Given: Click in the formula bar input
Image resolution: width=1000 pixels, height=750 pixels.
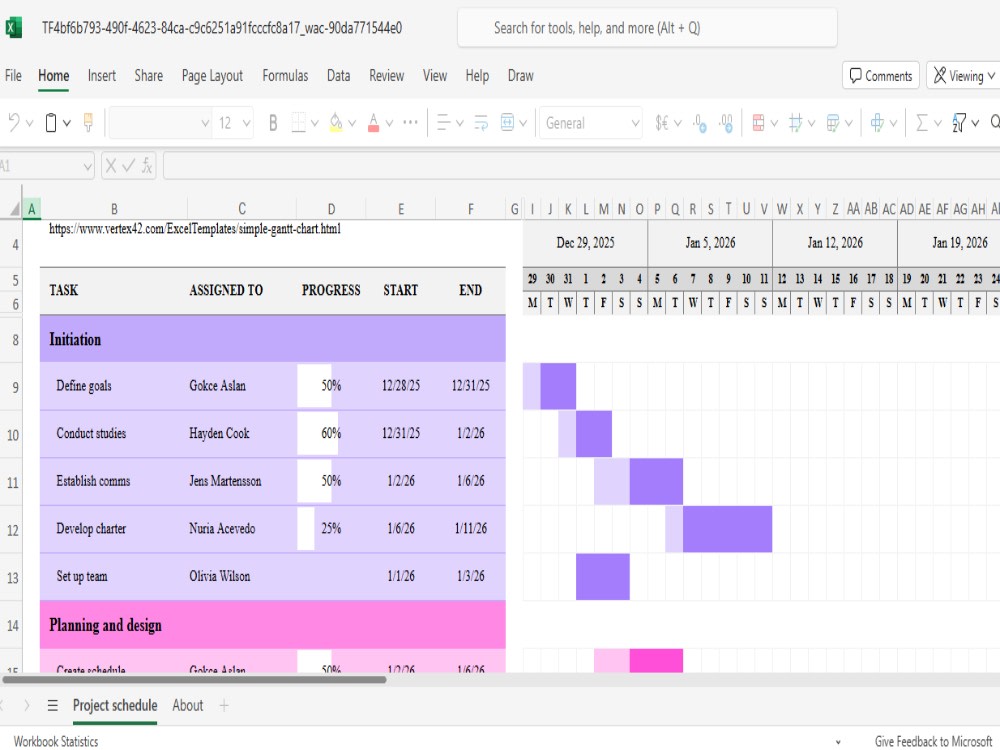Looking at the screenshot, I should 582,166.
